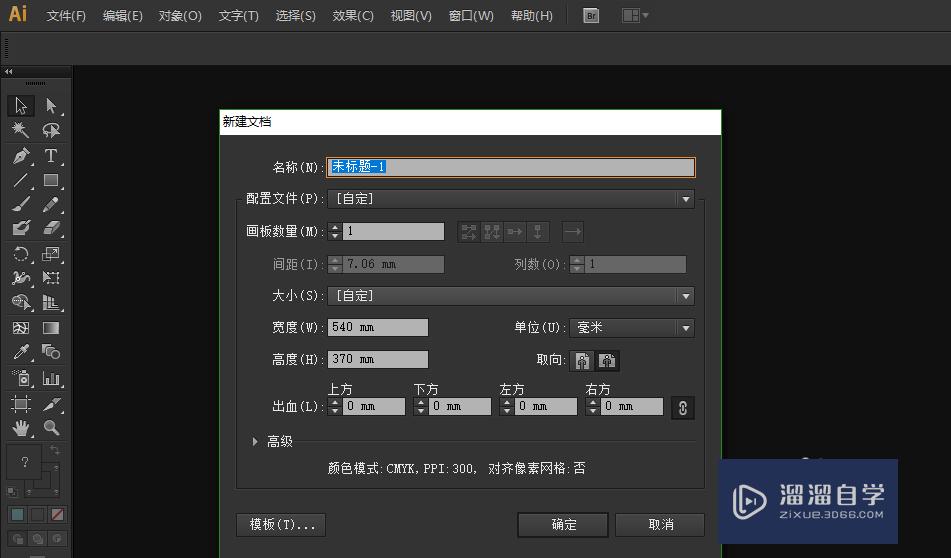This screenshot has height=558, width=951.
Task: Select the Blend tool
Action: 51,352
